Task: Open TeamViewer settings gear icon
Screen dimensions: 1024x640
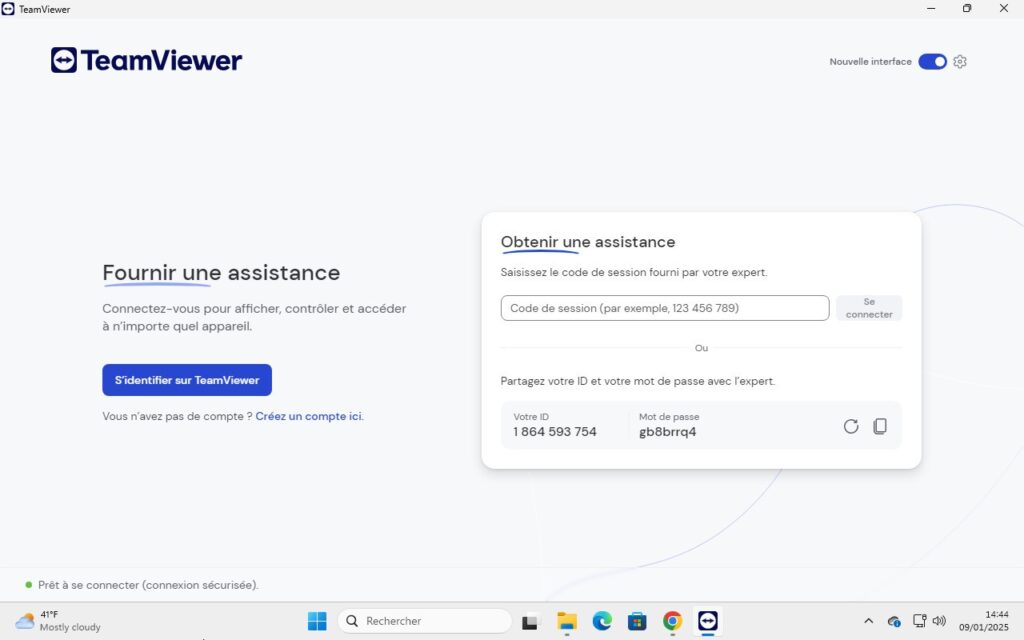Action: 959,61
